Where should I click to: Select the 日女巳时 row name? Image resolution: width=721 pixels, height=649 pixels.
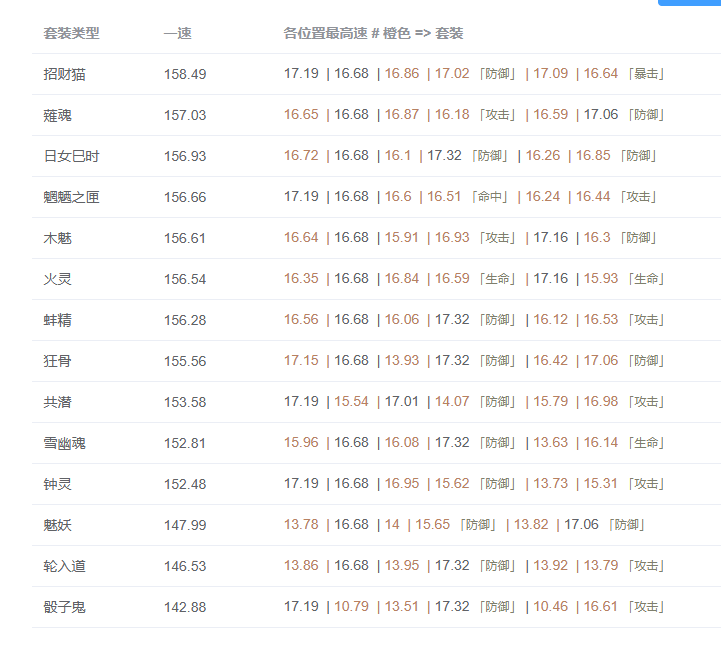[x=71, y=156]
